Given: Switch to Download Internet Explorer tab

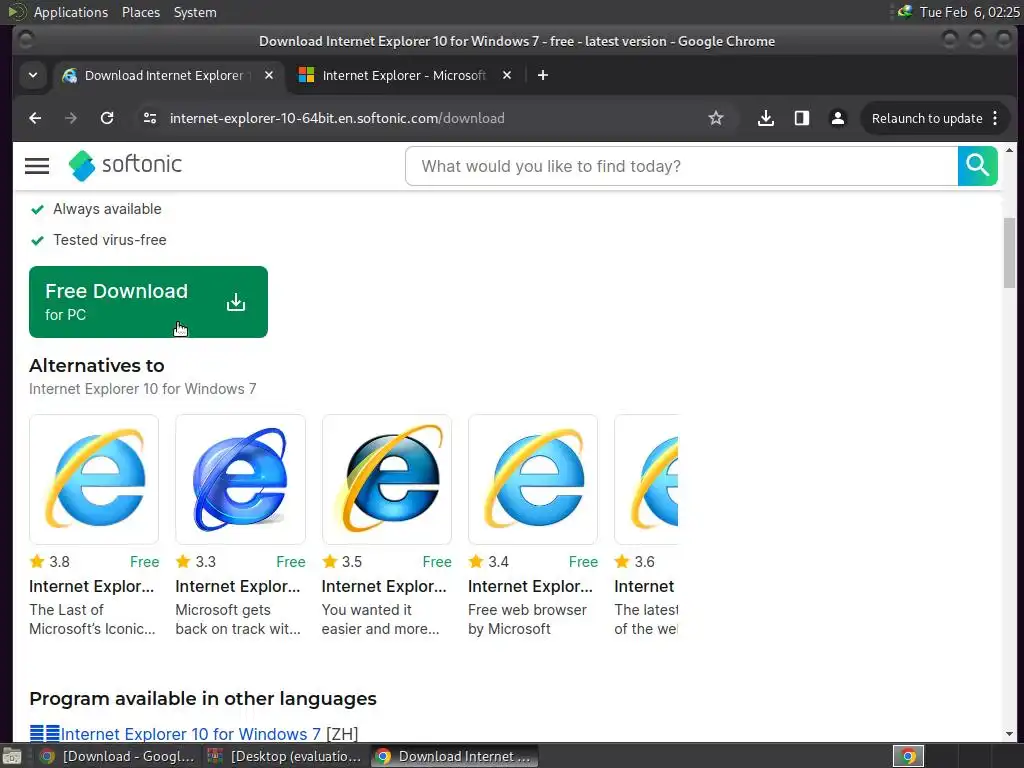Looking at the screenshot, I should point(163,75).
